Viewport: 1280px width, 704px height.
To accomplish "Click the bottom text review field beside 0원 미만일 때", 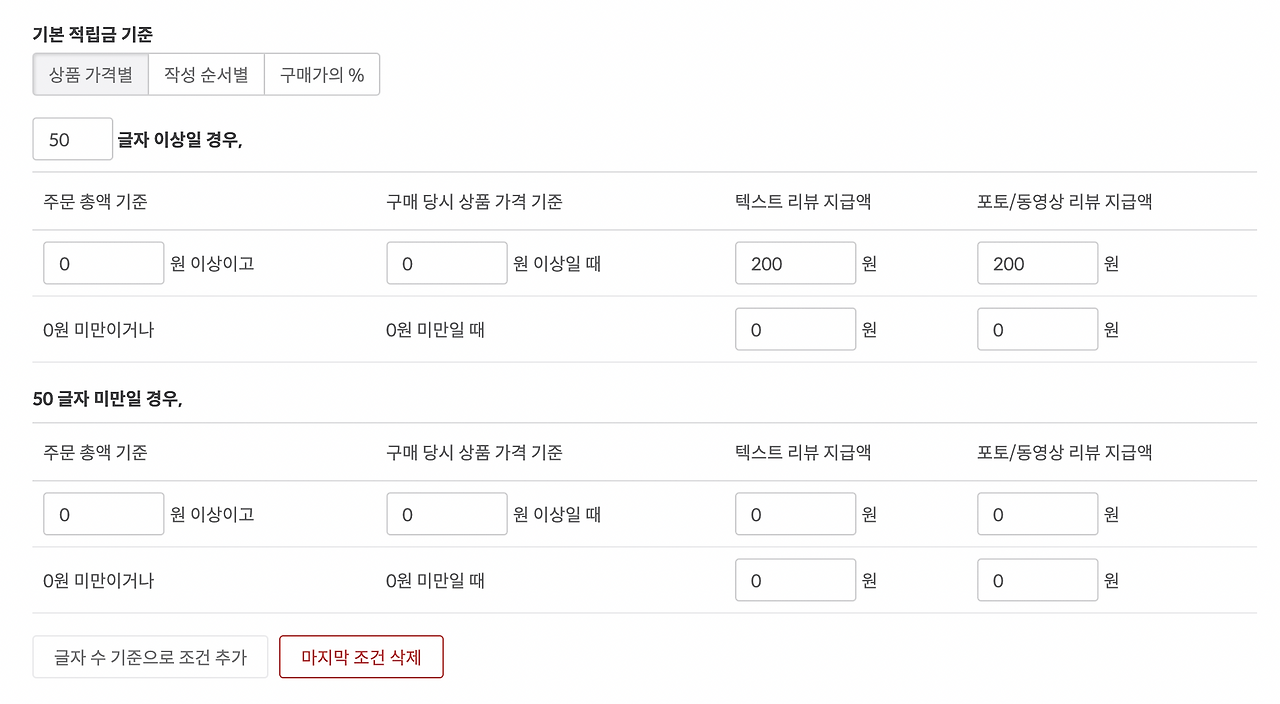I will click(795, 579).
